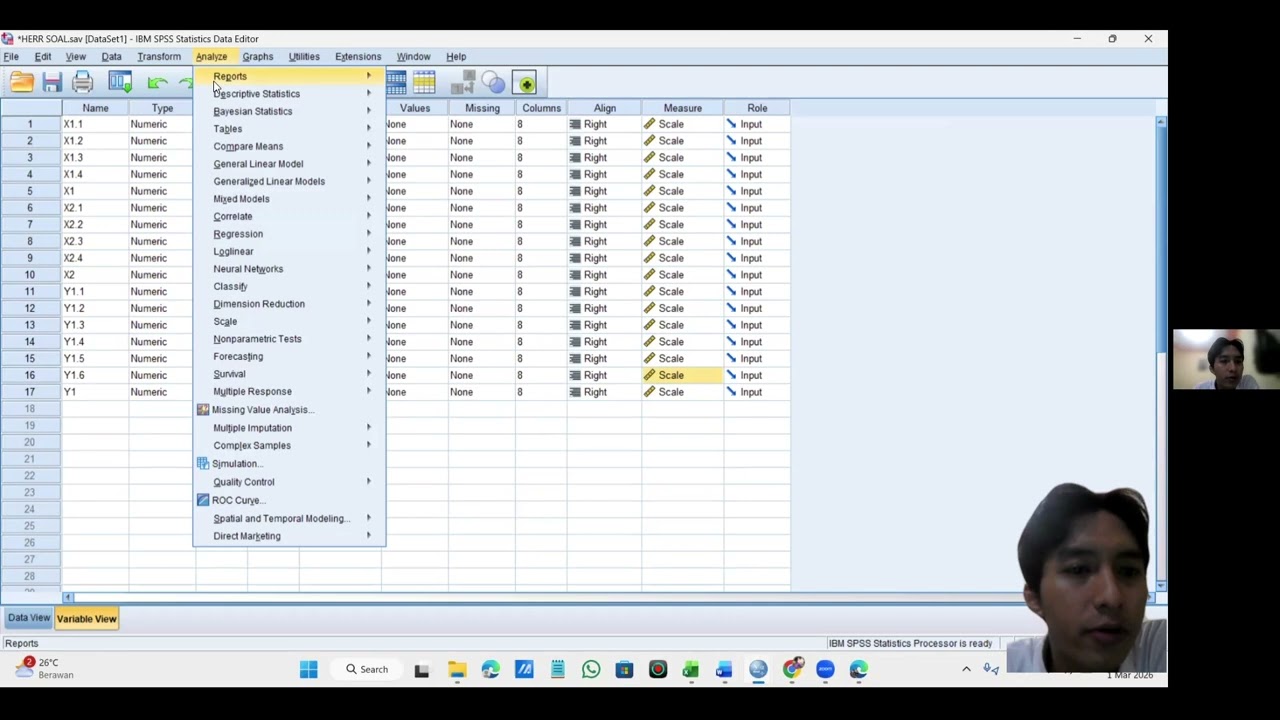This screenshot has width=1280, height=720.
Task: Open the Windows Start menu
Action: click(308, 669)
